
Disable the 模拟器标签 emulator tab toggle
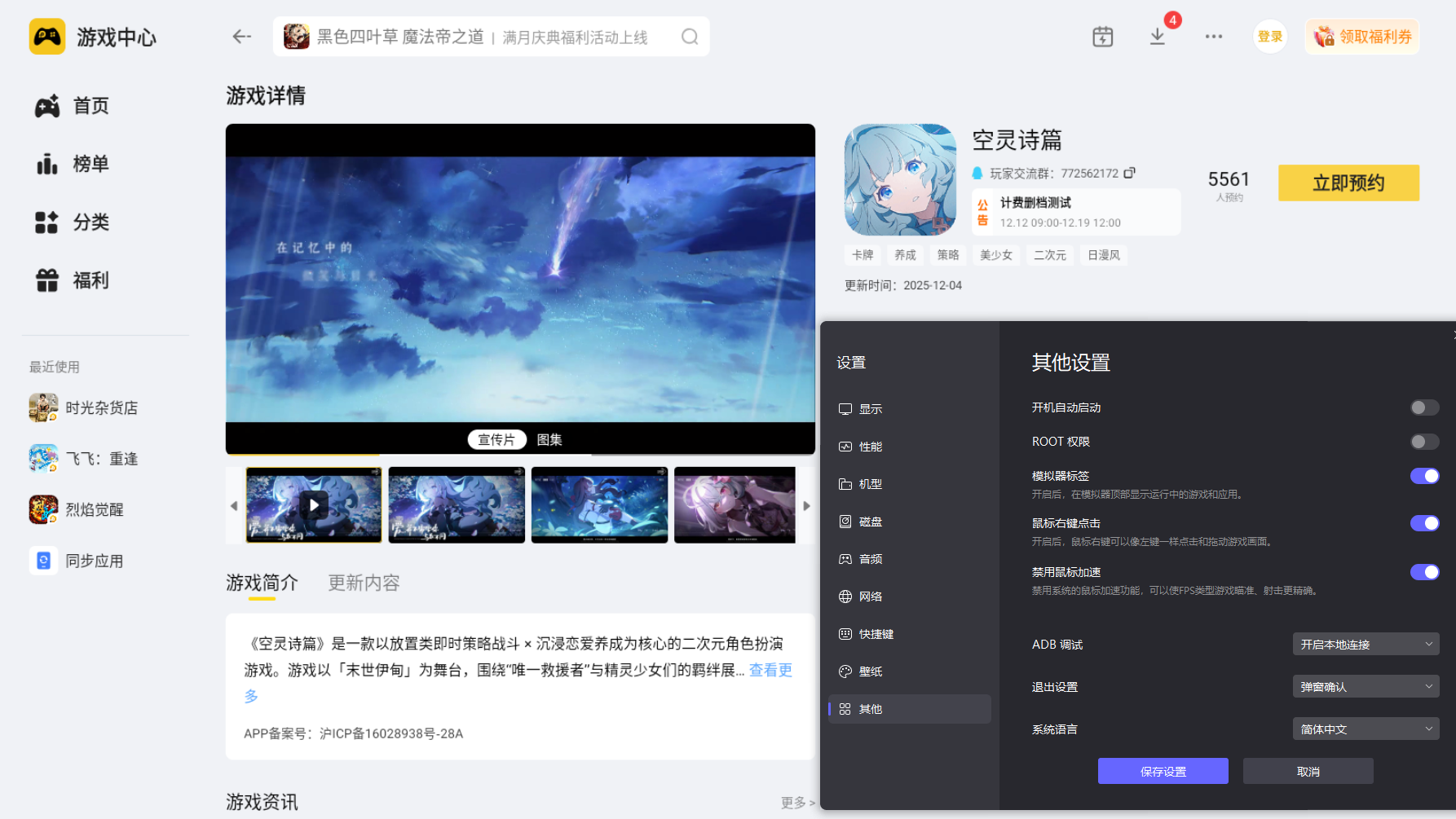pos(1424,476)
